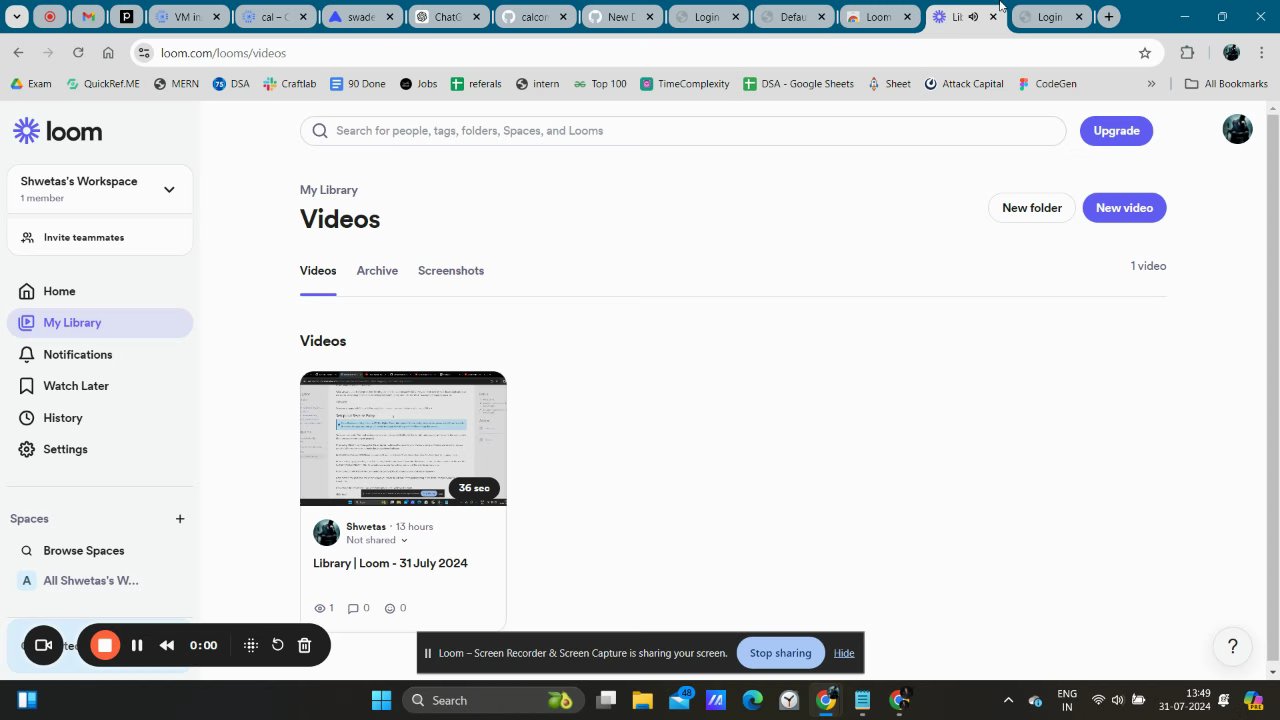
Task: Open the QuickRef.ME bookmark
Action: tap(102, 84)
